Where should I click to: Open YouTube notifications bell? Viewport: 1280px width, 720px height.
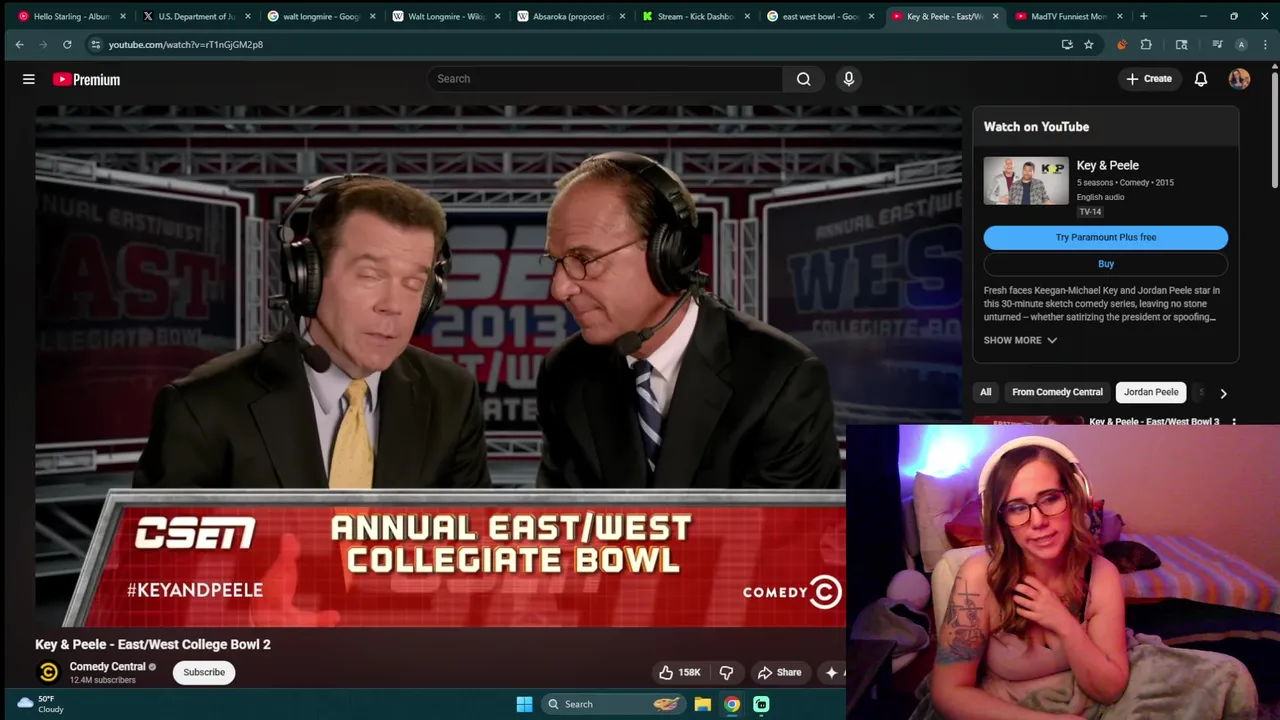coord(1201,79)
